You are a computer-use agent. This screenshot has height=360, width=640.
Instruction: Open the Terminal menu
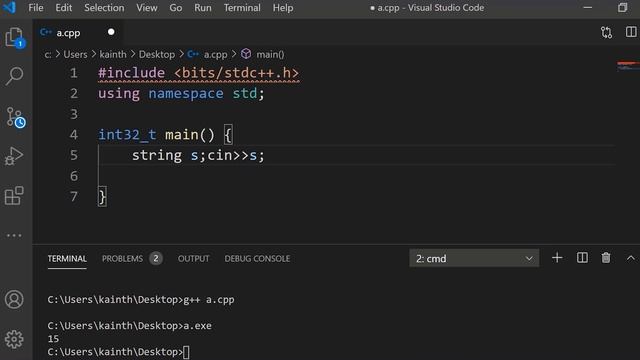tap(242, 8)
